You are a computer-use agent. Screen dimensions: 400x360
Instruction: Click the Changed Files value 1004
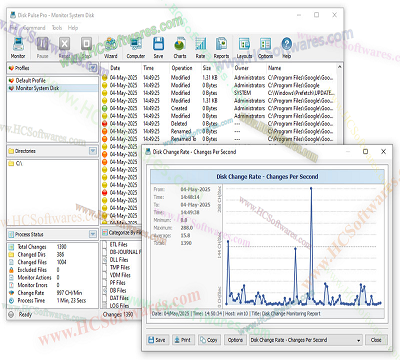tap(62, 262)
